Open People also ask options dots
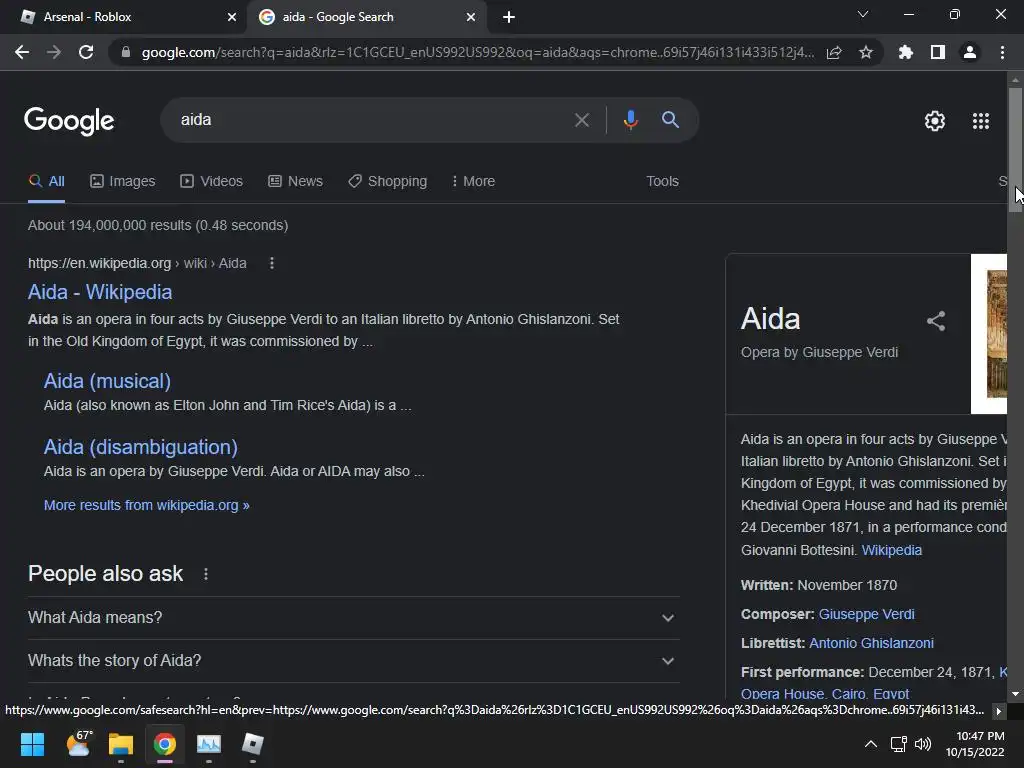This screenshot has width=1024, height=768. point(206,574)
